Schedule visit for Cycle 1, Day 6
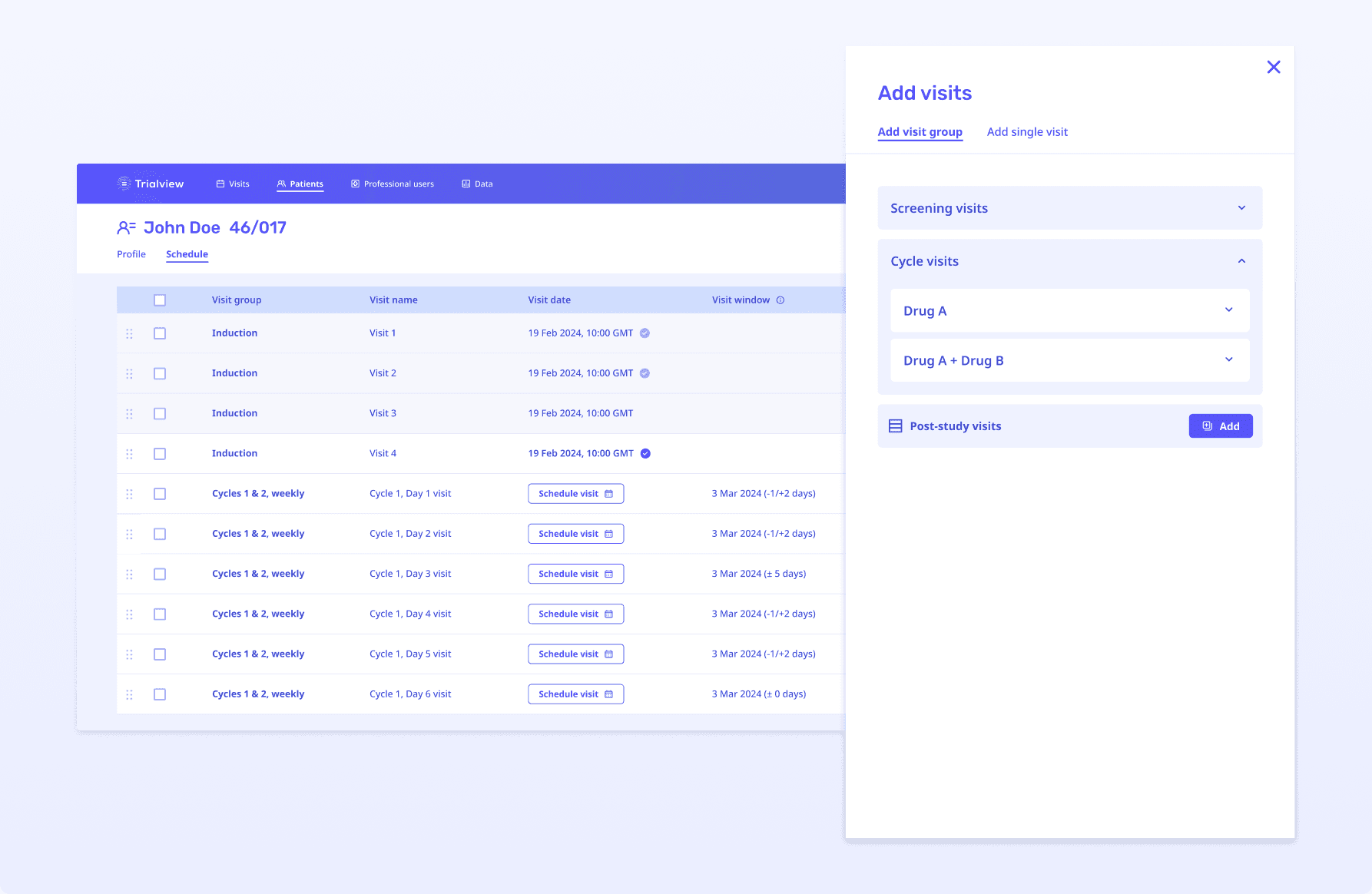The width and height of the screenshot is (1372, 894). [576, 694]
